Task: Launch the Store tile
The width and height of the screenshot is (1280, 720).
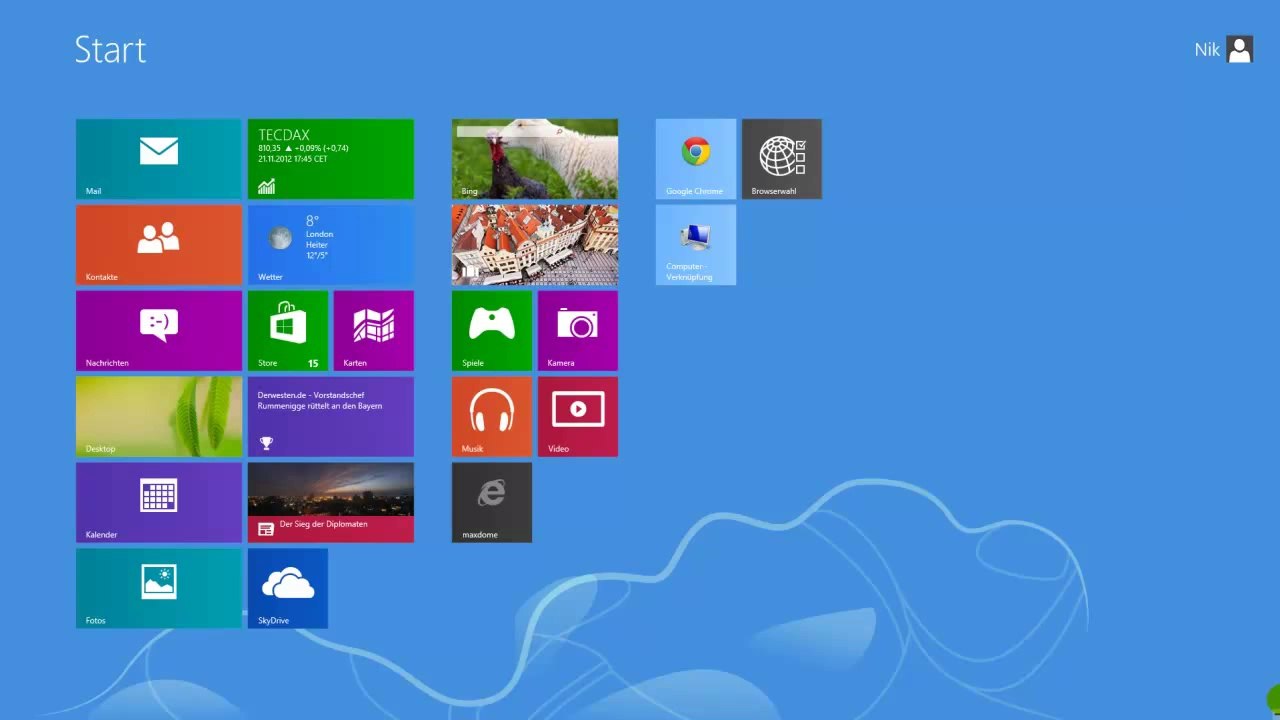Action: pos(288,331)
